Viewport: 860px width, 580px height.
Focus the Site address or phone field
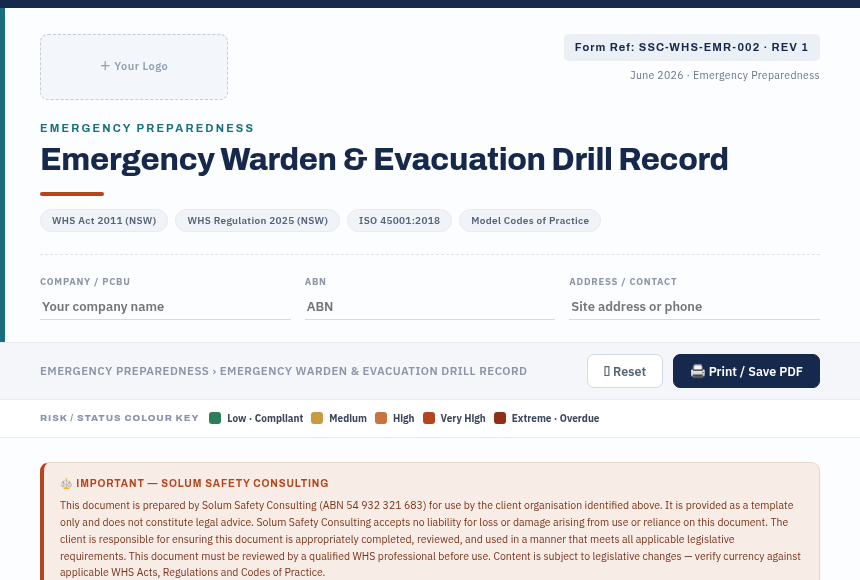[x=694, y=307]
